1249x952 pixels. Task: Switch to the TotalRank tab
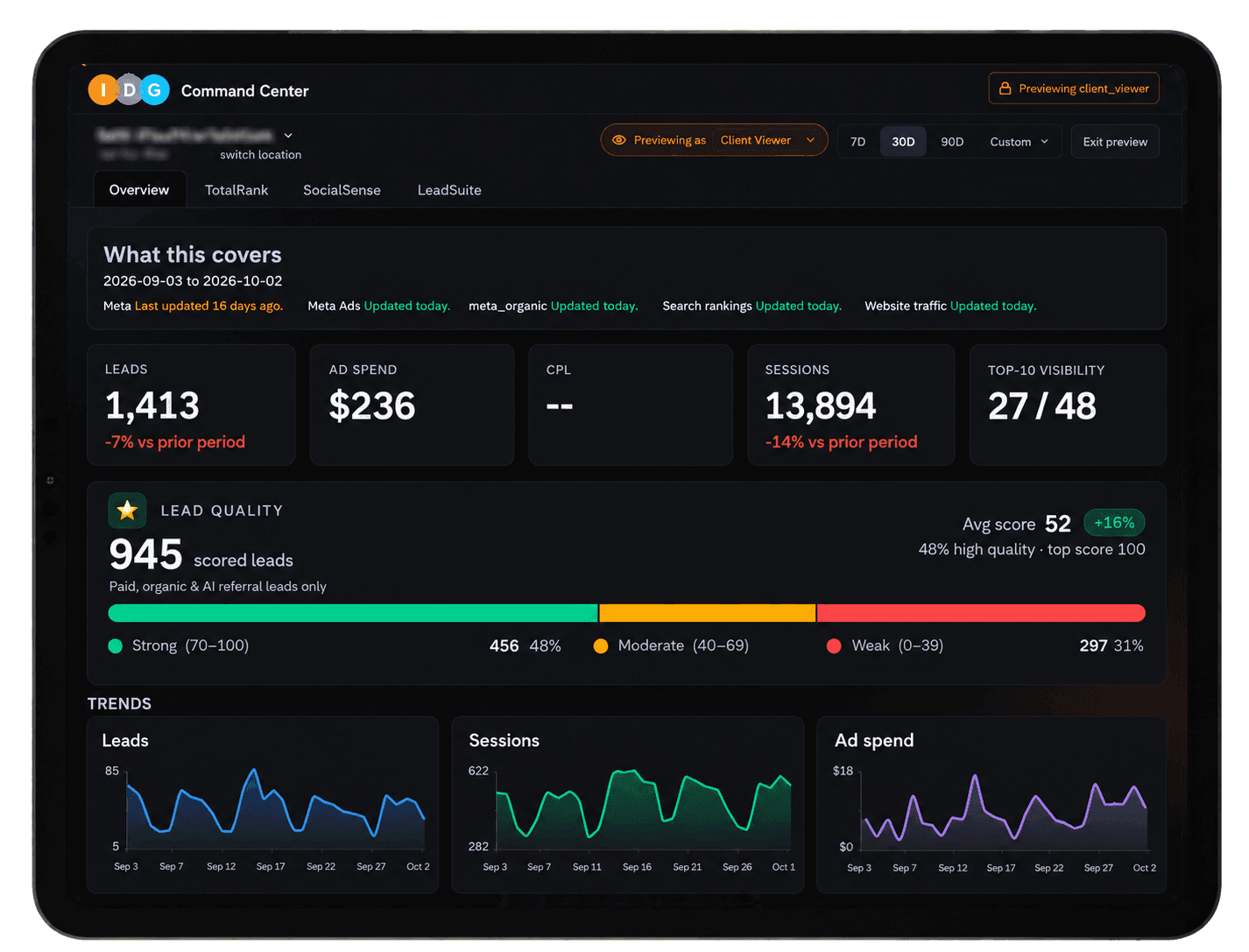[236, 190]
